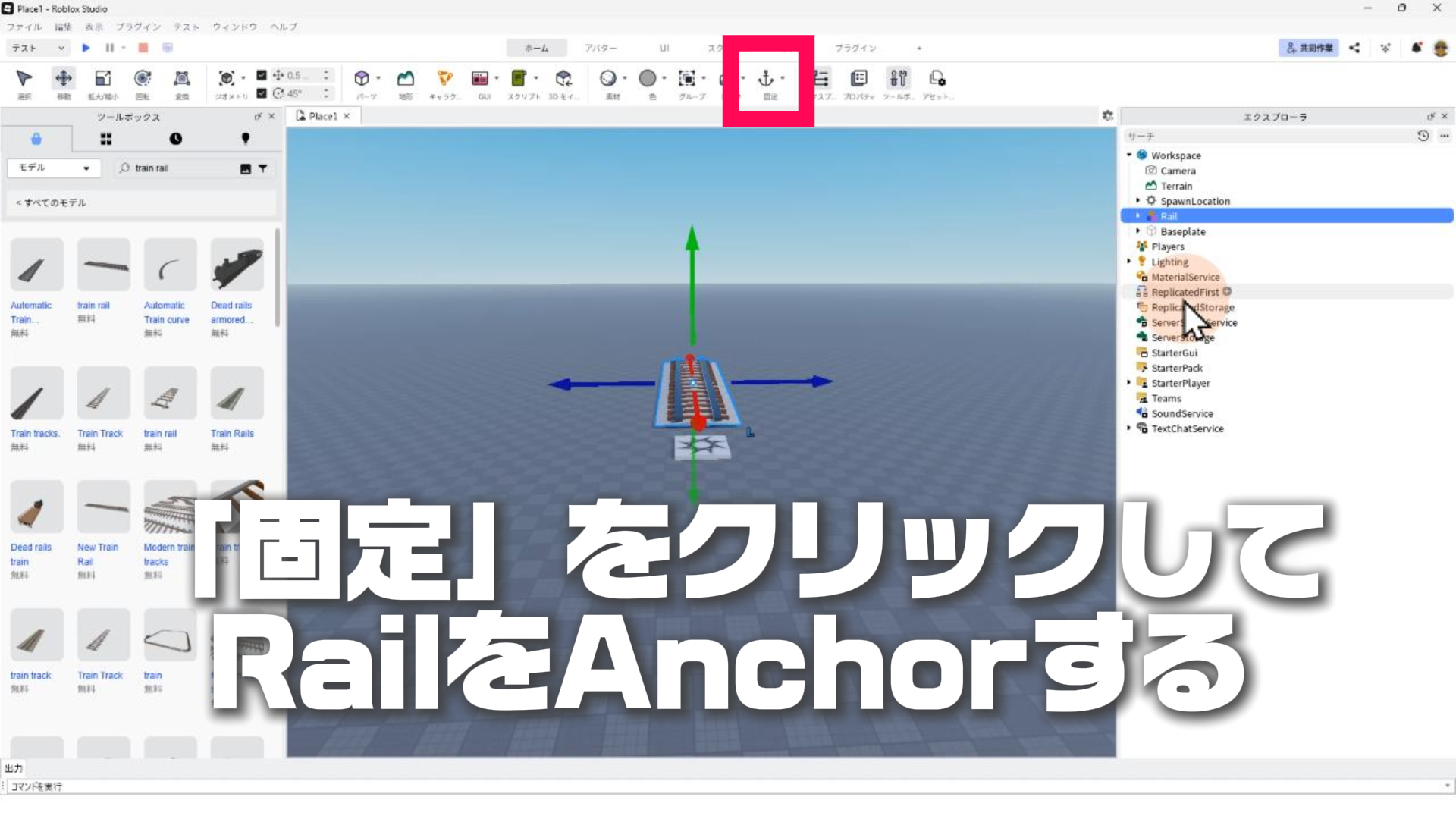Click the Select (選択) arrow tool

click(24, 79)
